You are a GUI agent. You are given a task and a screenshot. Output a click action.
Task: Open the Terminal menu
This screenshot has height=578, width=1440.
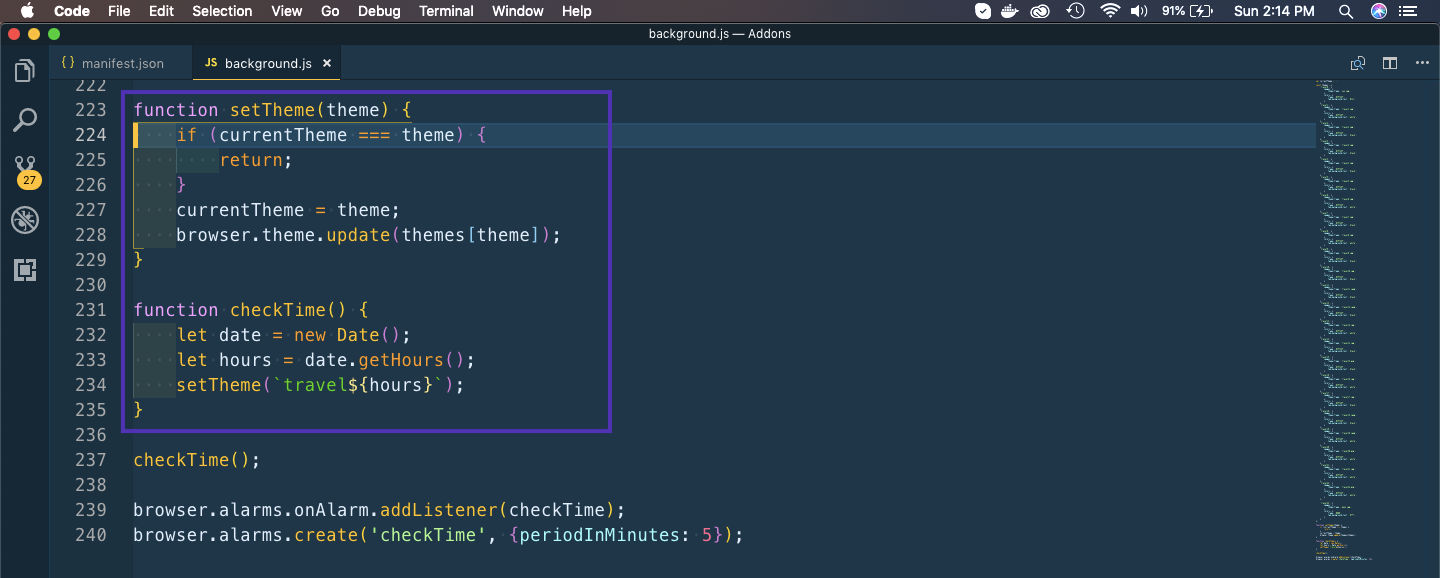point(446,11)
